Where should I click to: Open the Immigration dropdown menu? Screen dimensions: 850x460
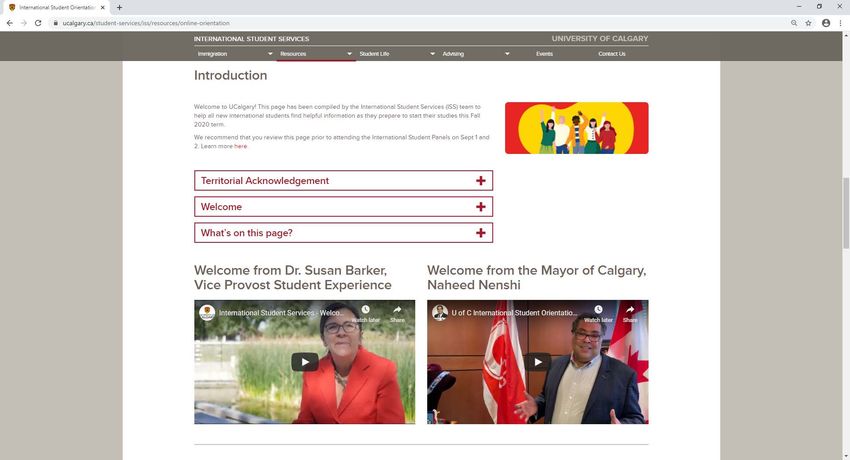[x=235, y=54]
